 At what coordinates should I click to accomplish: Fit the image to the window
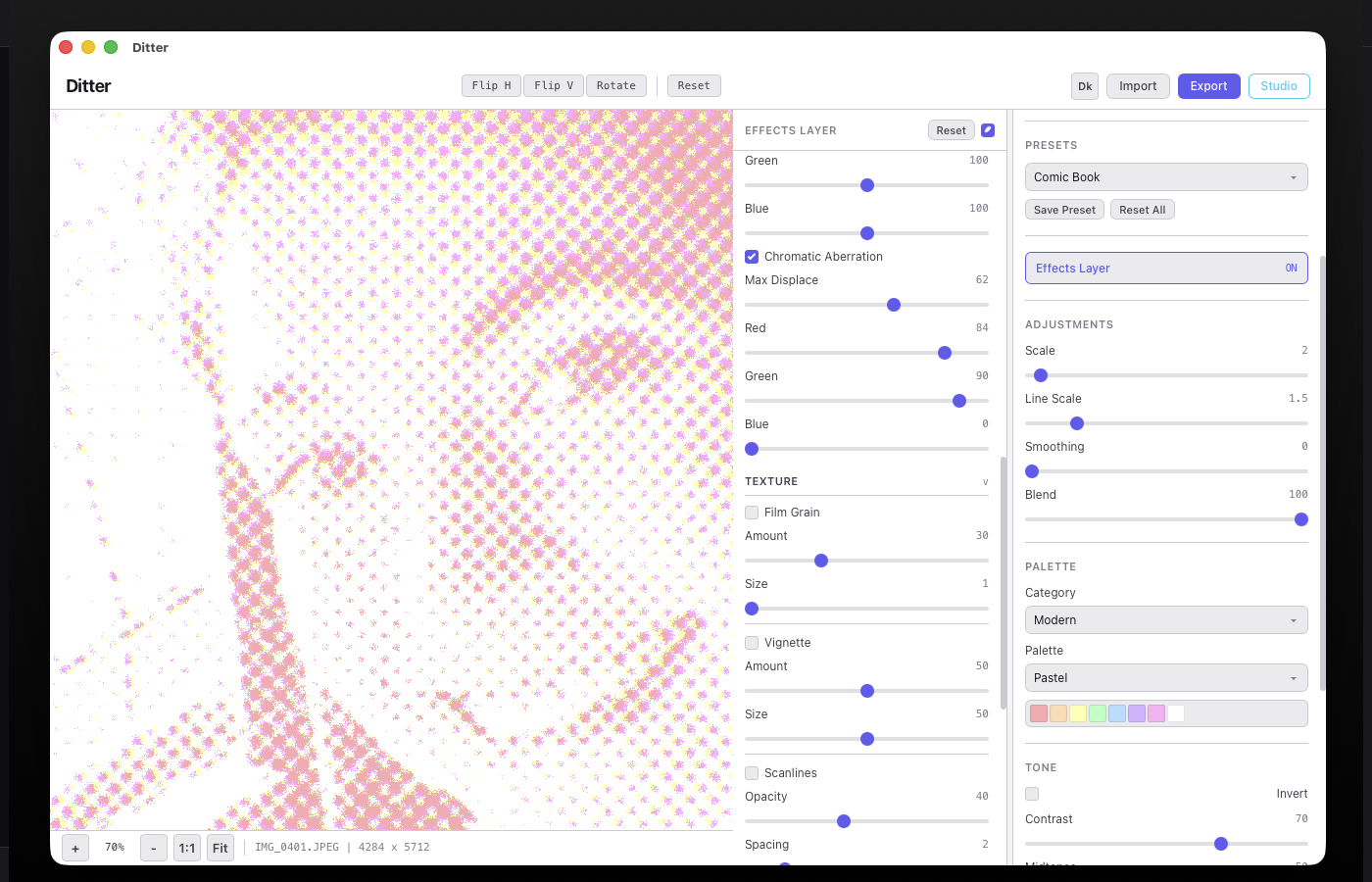[x=220, y=847]
